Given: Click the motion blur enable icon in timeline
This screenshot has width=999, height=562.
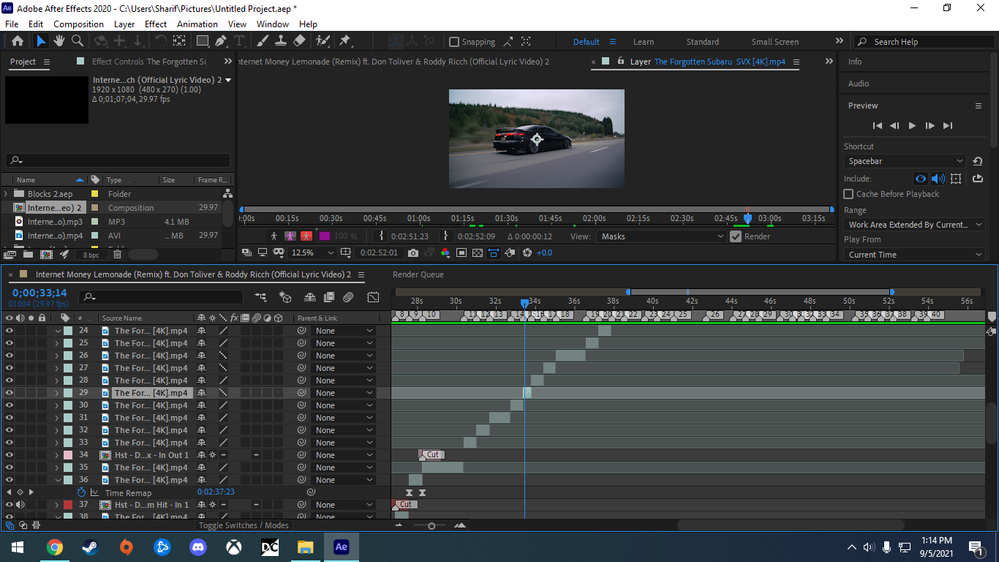Looking at the screenshot, I should point(348,297).
